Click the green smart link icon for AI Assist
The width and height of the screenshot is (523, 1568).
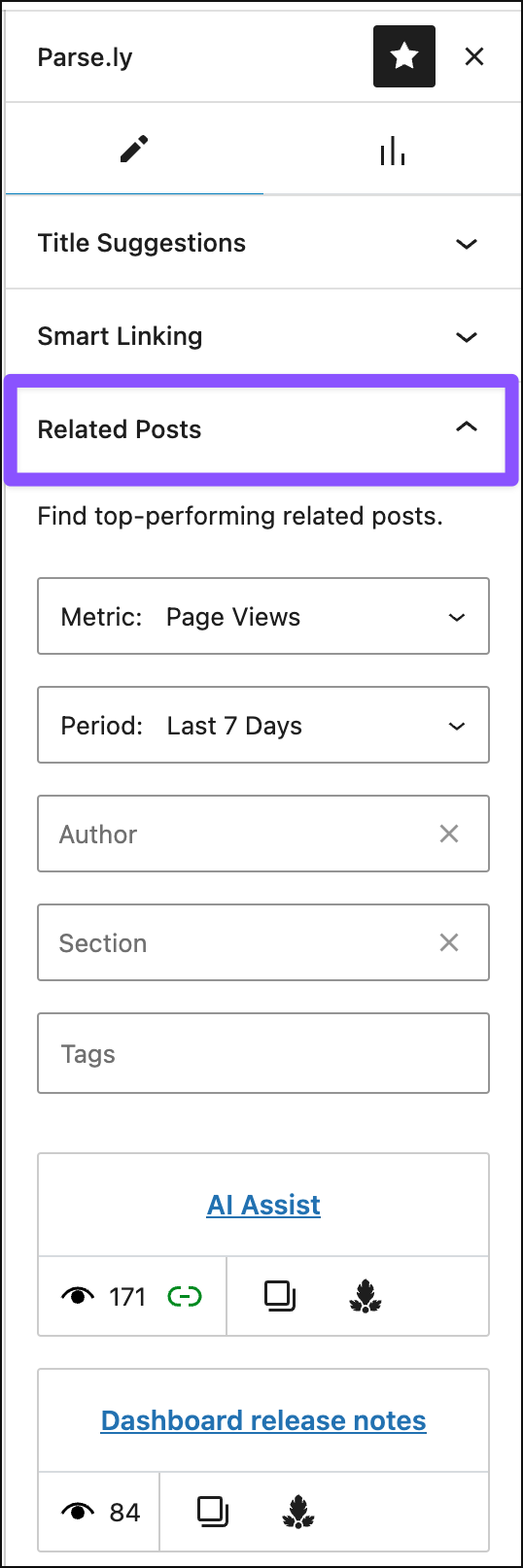click(x=185, y=1296)
